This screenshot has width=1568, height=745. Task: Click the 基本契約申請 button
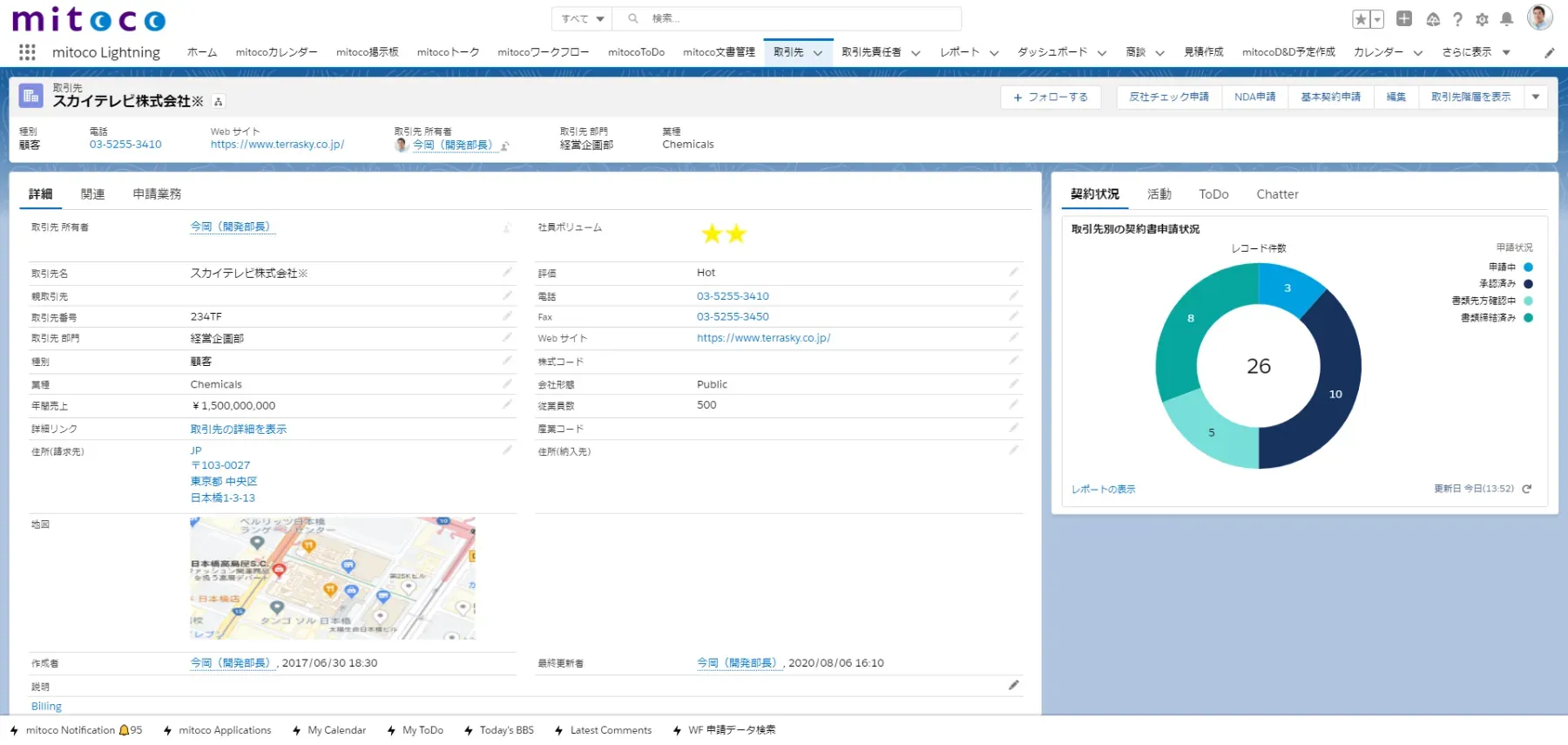click(x=1330, y=97)
